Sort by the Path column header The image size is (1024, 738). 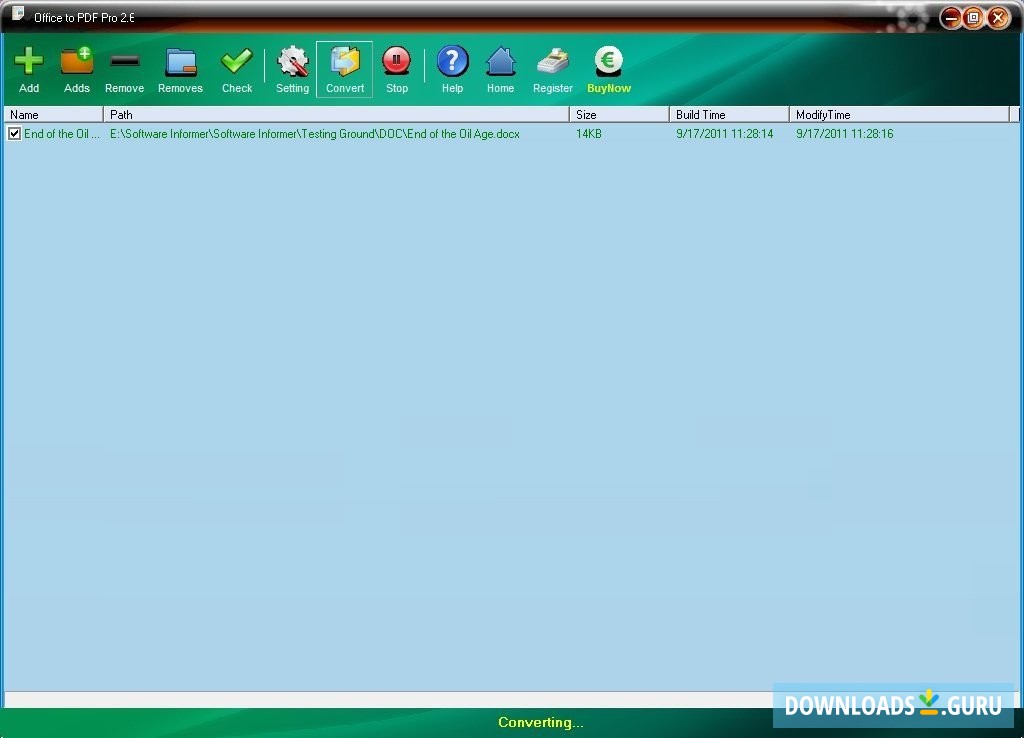(336, 114)
